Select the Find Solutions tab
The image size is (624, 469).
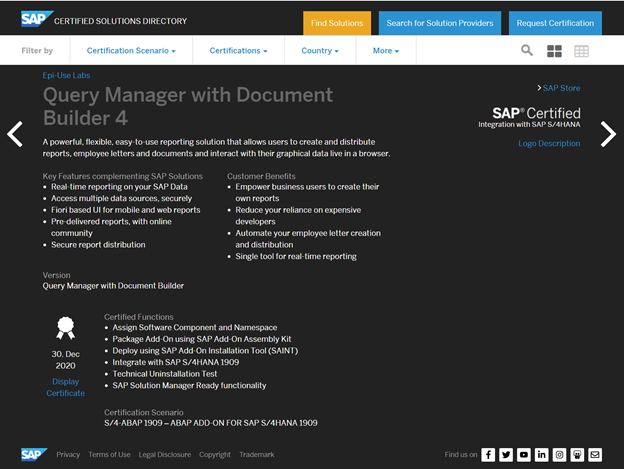(x=337, y=23)
